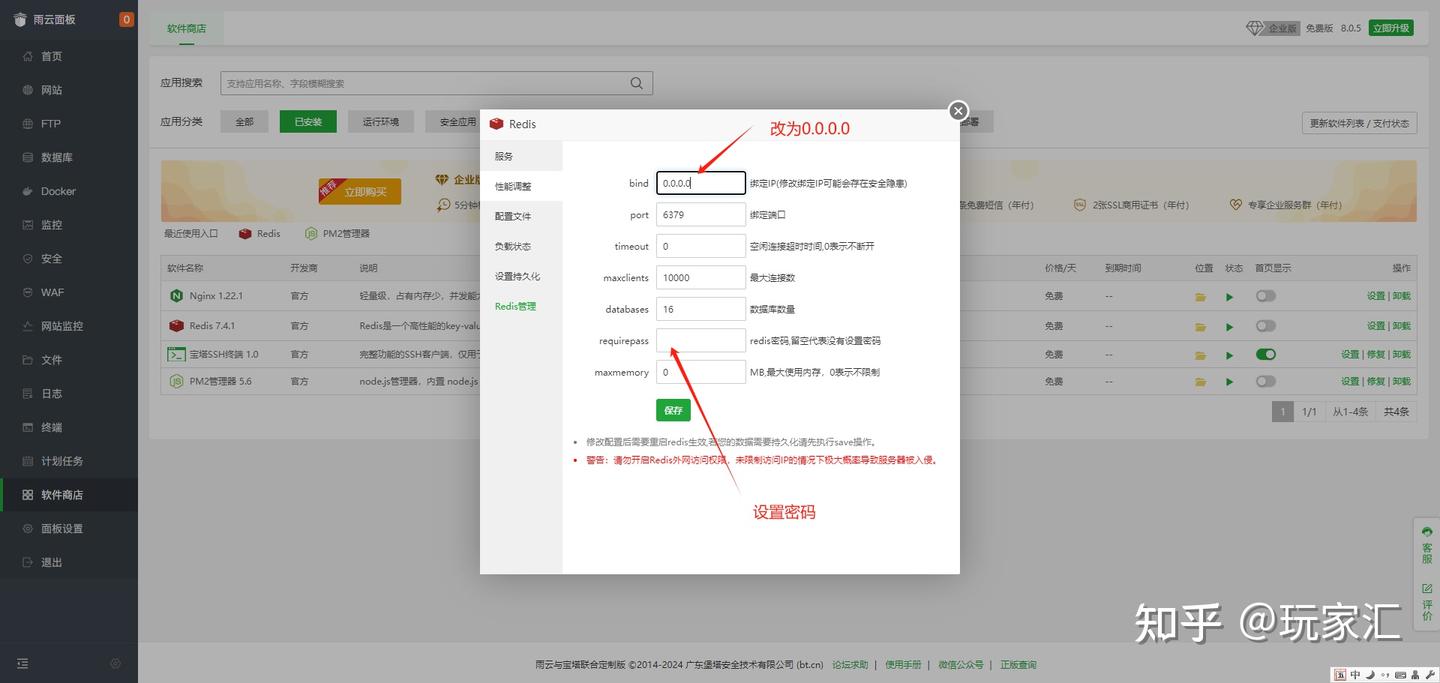Click page 1 in the pagination
The width and height of the screenshot is (1440, 683).
tap(1282, 412)
